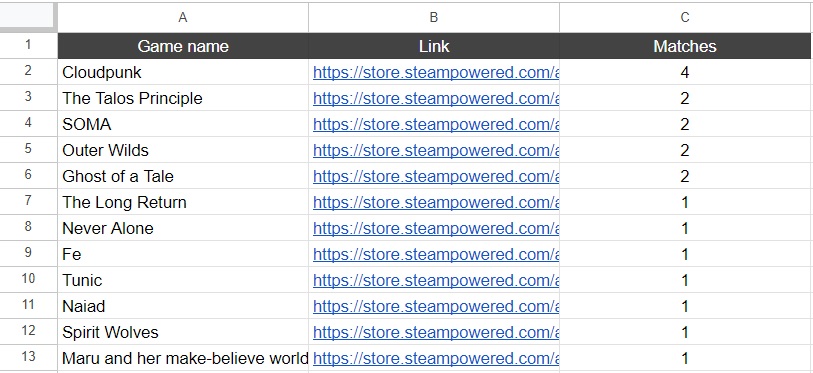Screen dimensions: 813x373
Task: Select the cell containing The Talos Principle
Action: (x=183, y=98)
